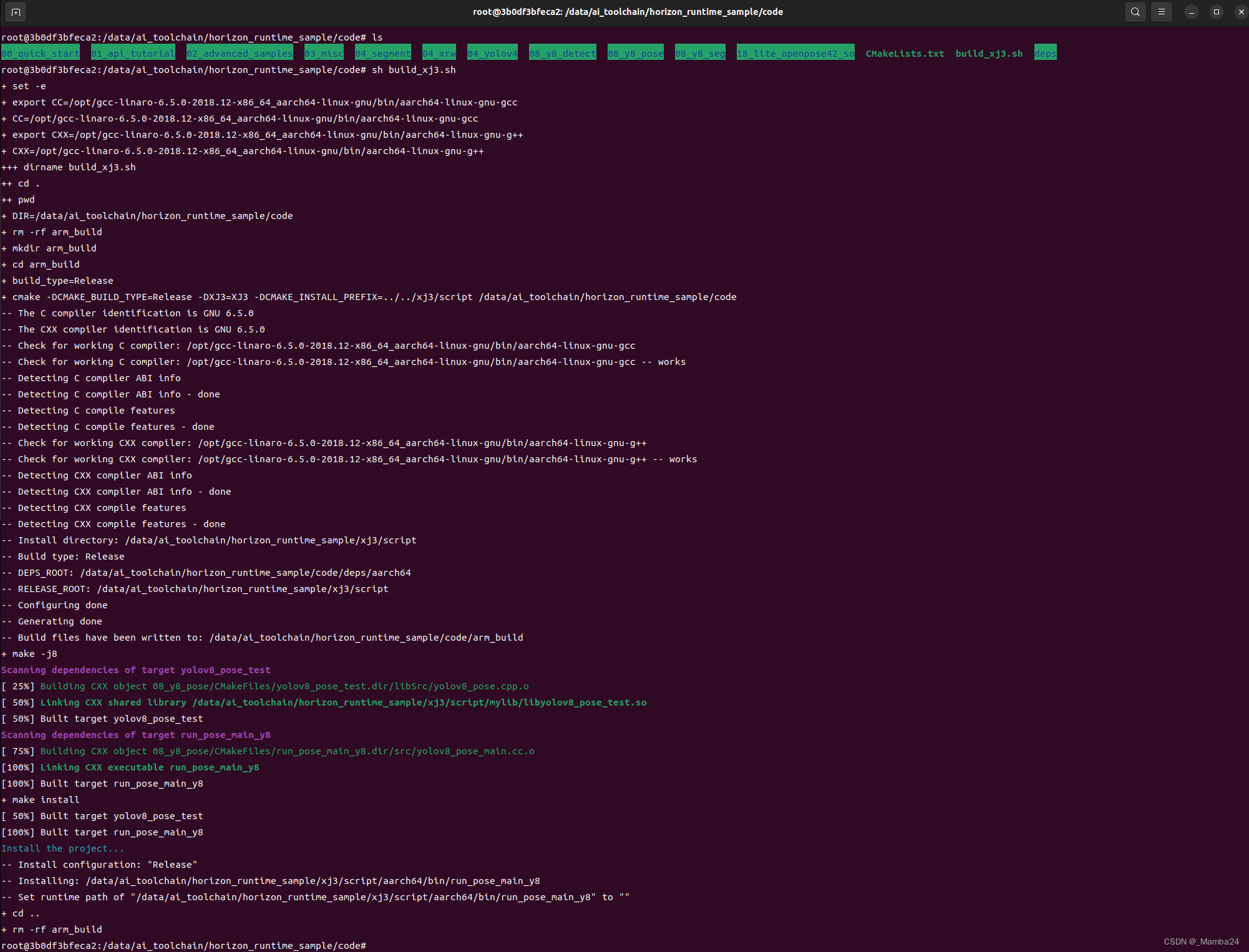Click the CMakeLists.txt file name

[905, 53]
